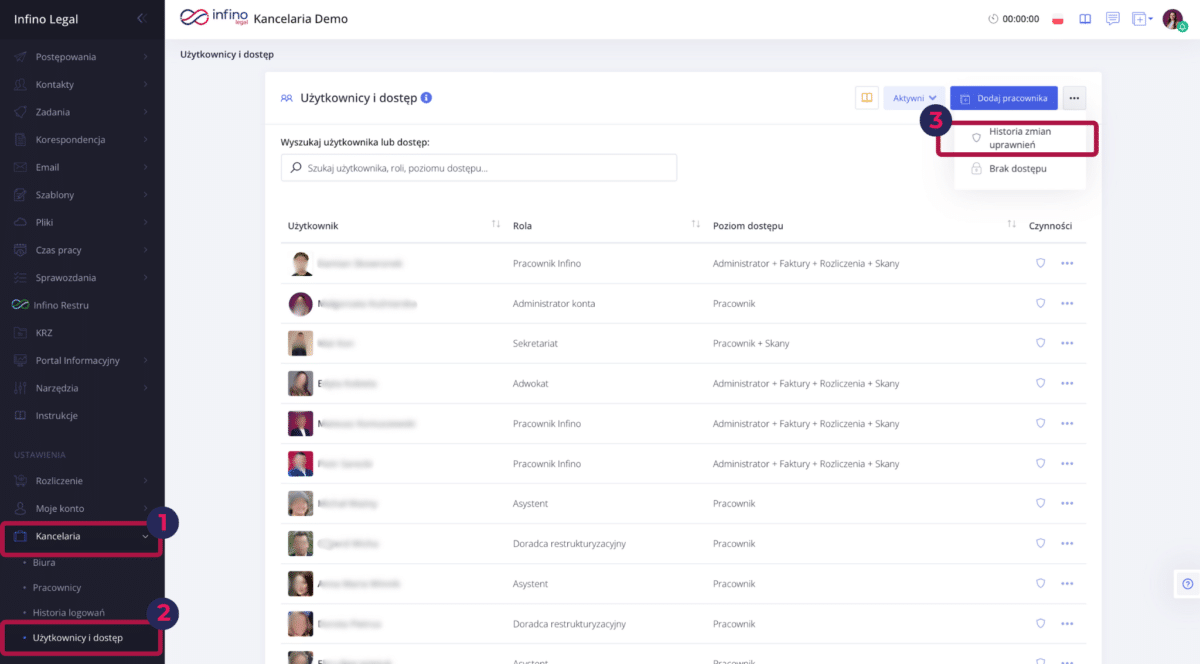
Task: Click the Infino Legal logo in the header
Action: pos(214,18)
